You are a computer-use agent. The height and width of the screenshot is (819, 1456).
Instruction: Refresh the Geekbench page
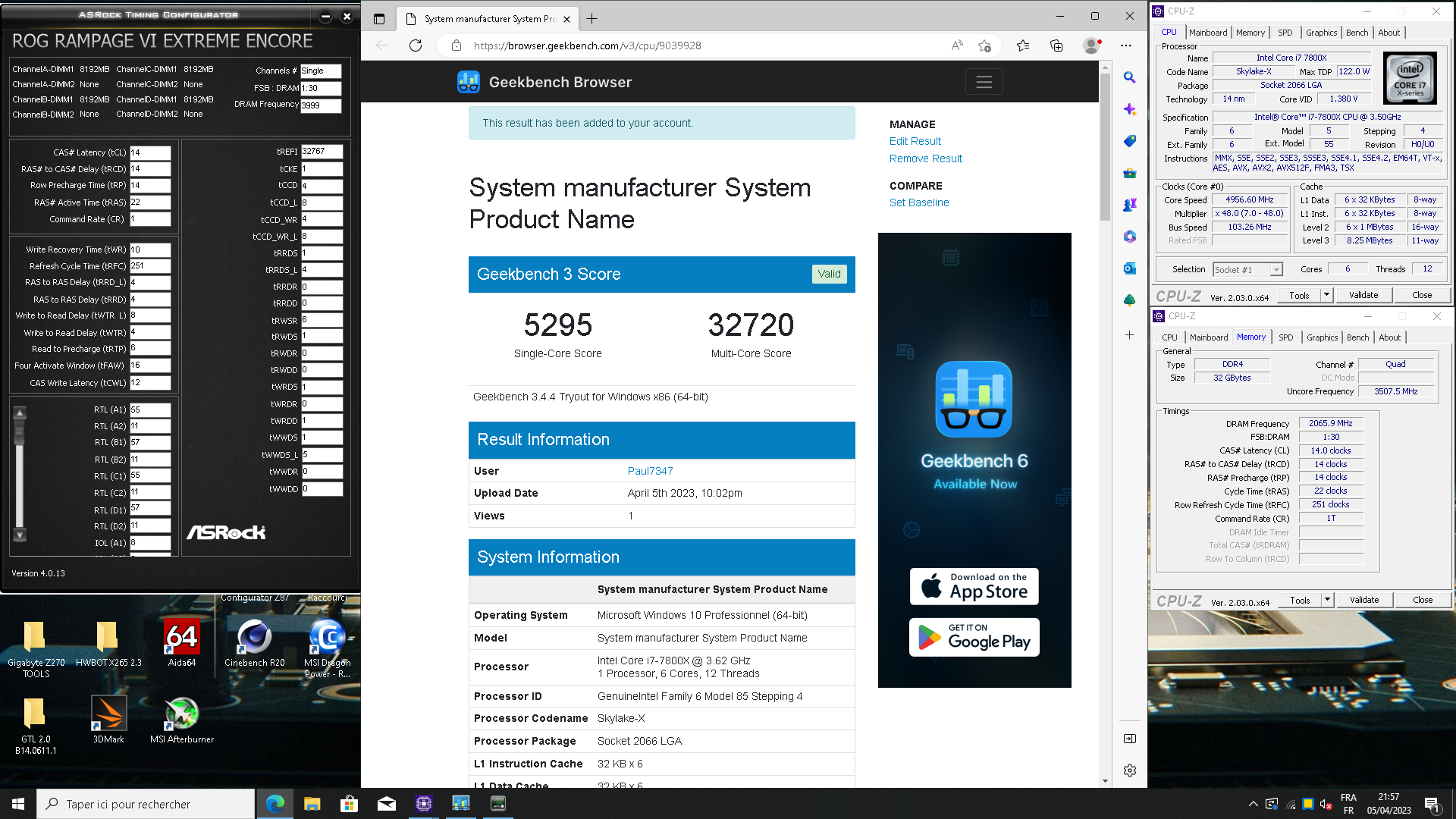point(416,45)
